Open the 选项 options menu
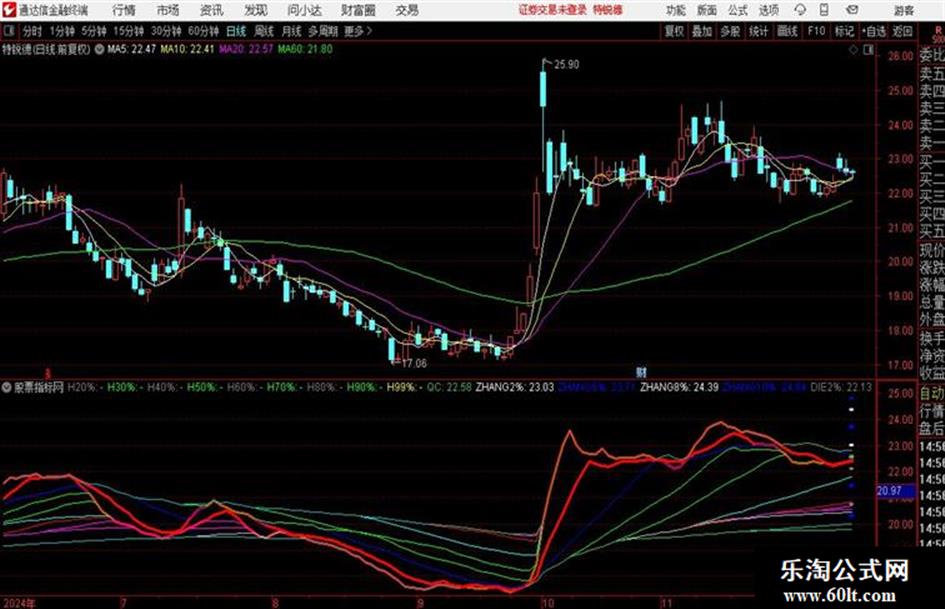Screen dimensions: 945x609 tap(768, 10)
